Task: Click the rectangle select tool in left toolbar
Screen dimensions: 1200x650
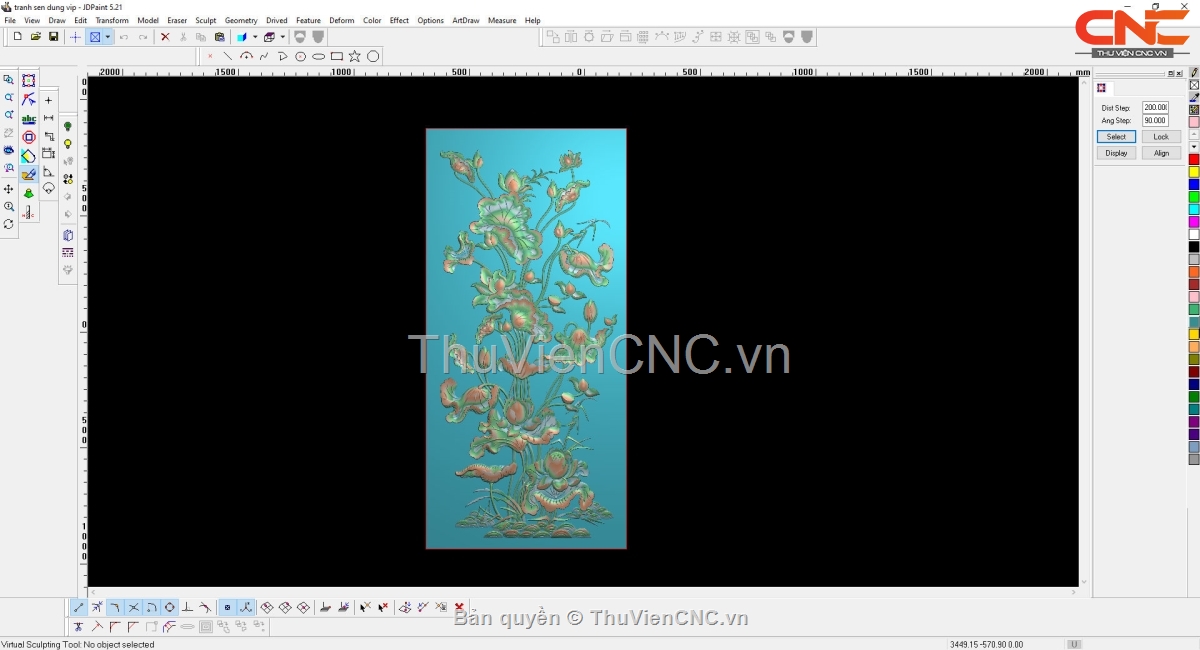Action: [x=29, y=81]
